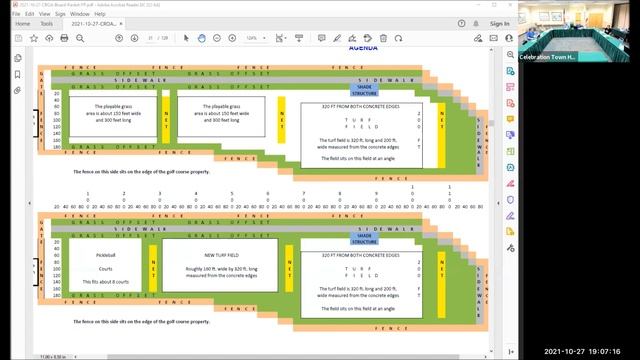The image size is (640, 360).
Task: Click the stamp tool icon
Action: [x=368, y=38]
